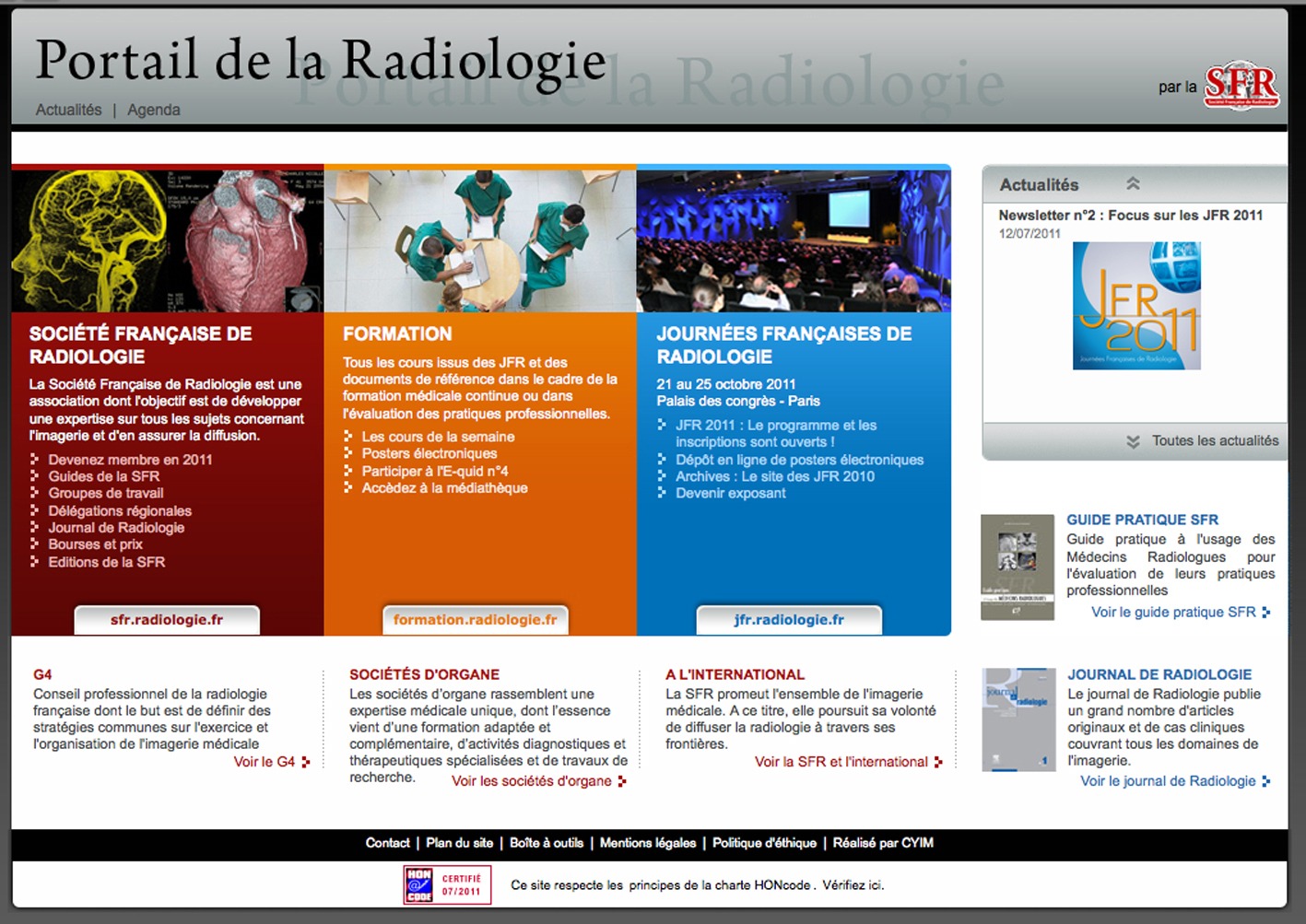Screen dimensions: 1306x924
Task: Click Voir le G4 link
Action: [265, 762]
